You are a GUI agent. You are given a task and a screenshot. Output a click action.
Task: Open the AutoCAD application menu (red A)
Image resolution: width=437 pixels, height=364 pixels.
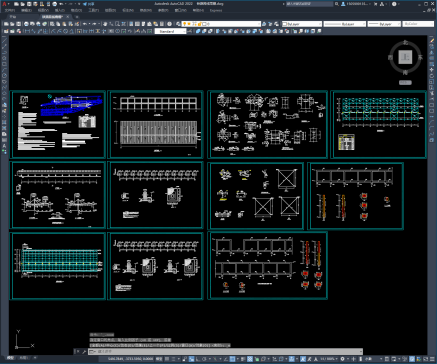4,4
